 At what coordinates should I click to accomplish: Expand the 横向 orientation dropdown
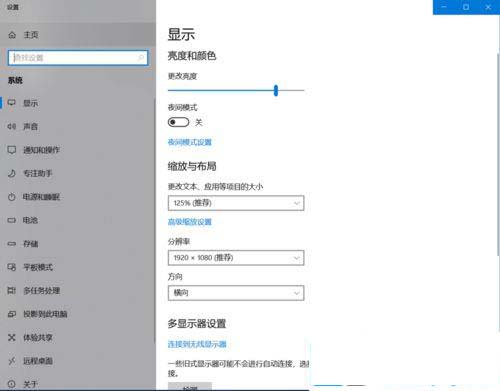point(236,293)
